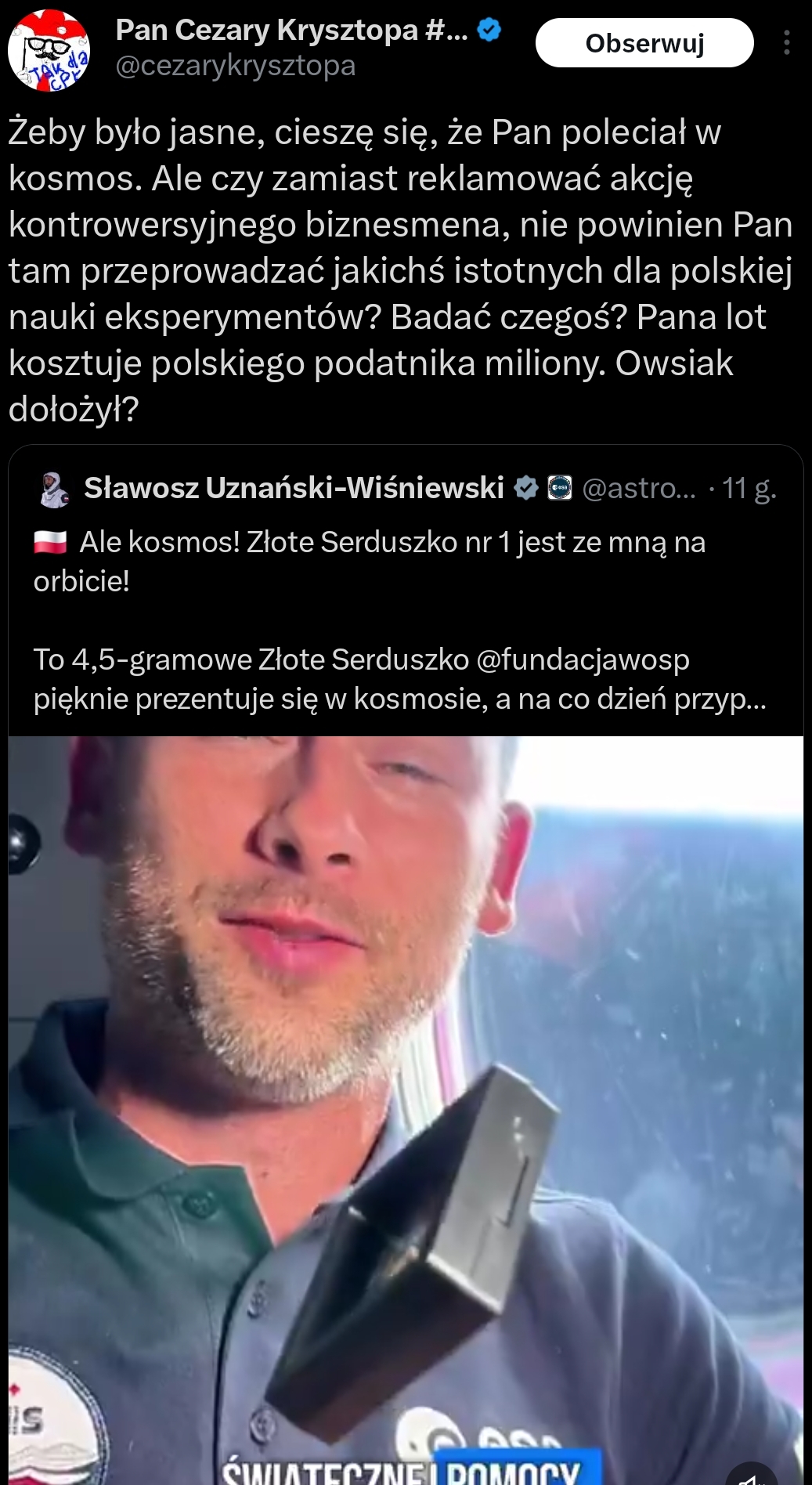Click the Polish flag emoji in the quoted tweet
Viewport: 812px width, 1485px height.
click(50, 542)
